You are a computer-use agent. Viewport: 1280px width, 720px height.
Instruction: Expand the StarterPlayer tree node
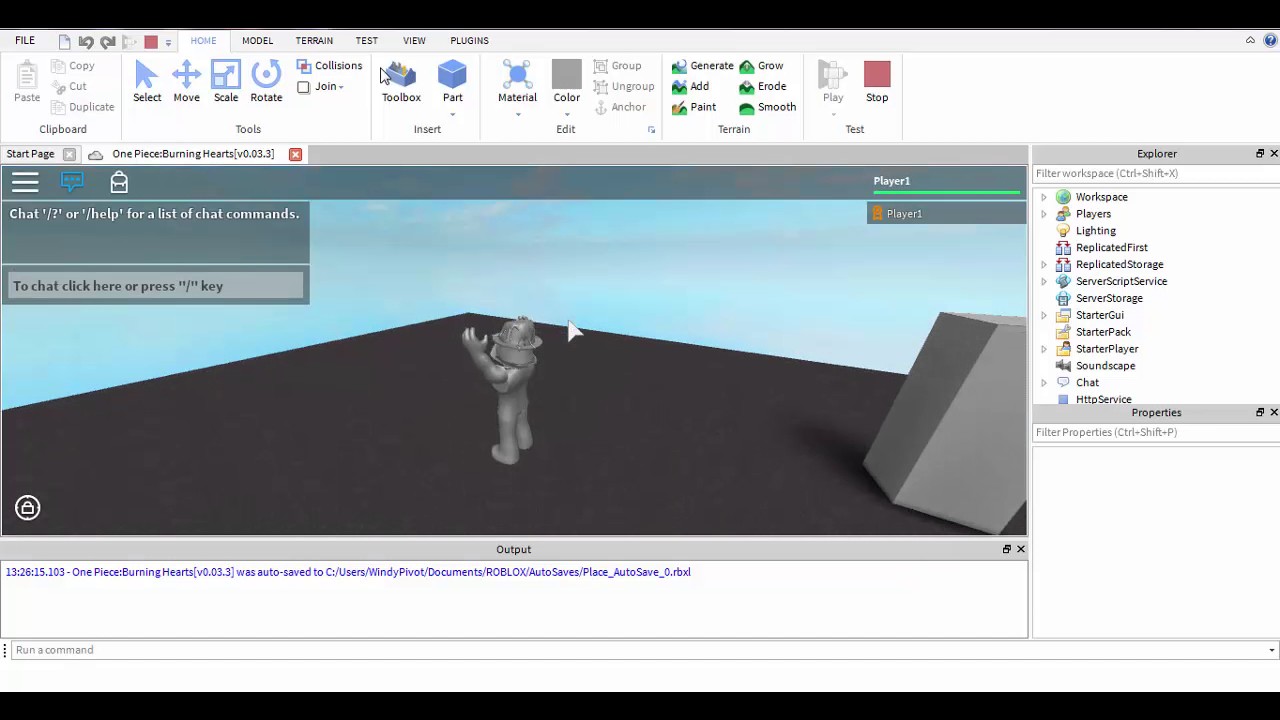point(1044,349)
